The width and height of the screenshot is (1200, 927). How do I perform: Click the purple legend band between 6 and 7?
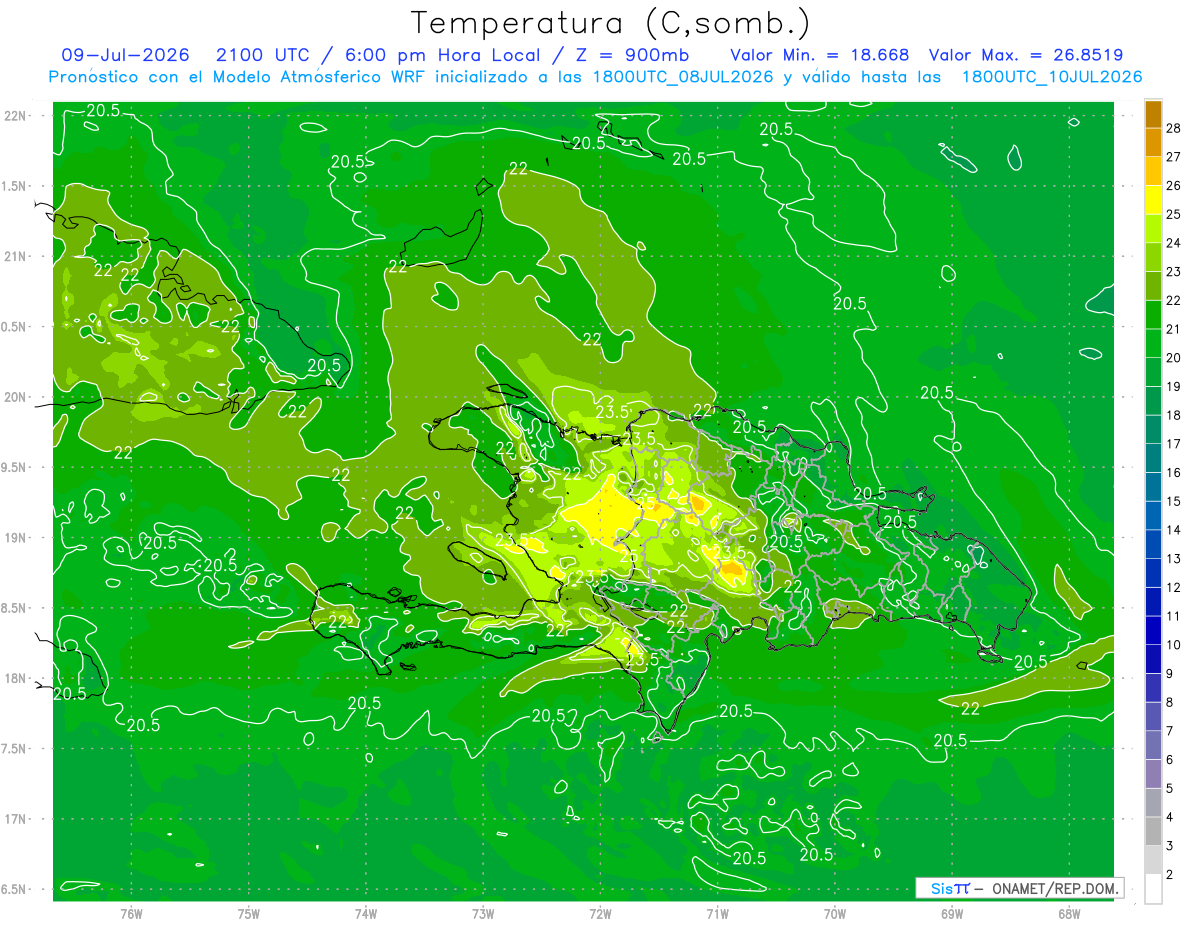click(1153, 746)
